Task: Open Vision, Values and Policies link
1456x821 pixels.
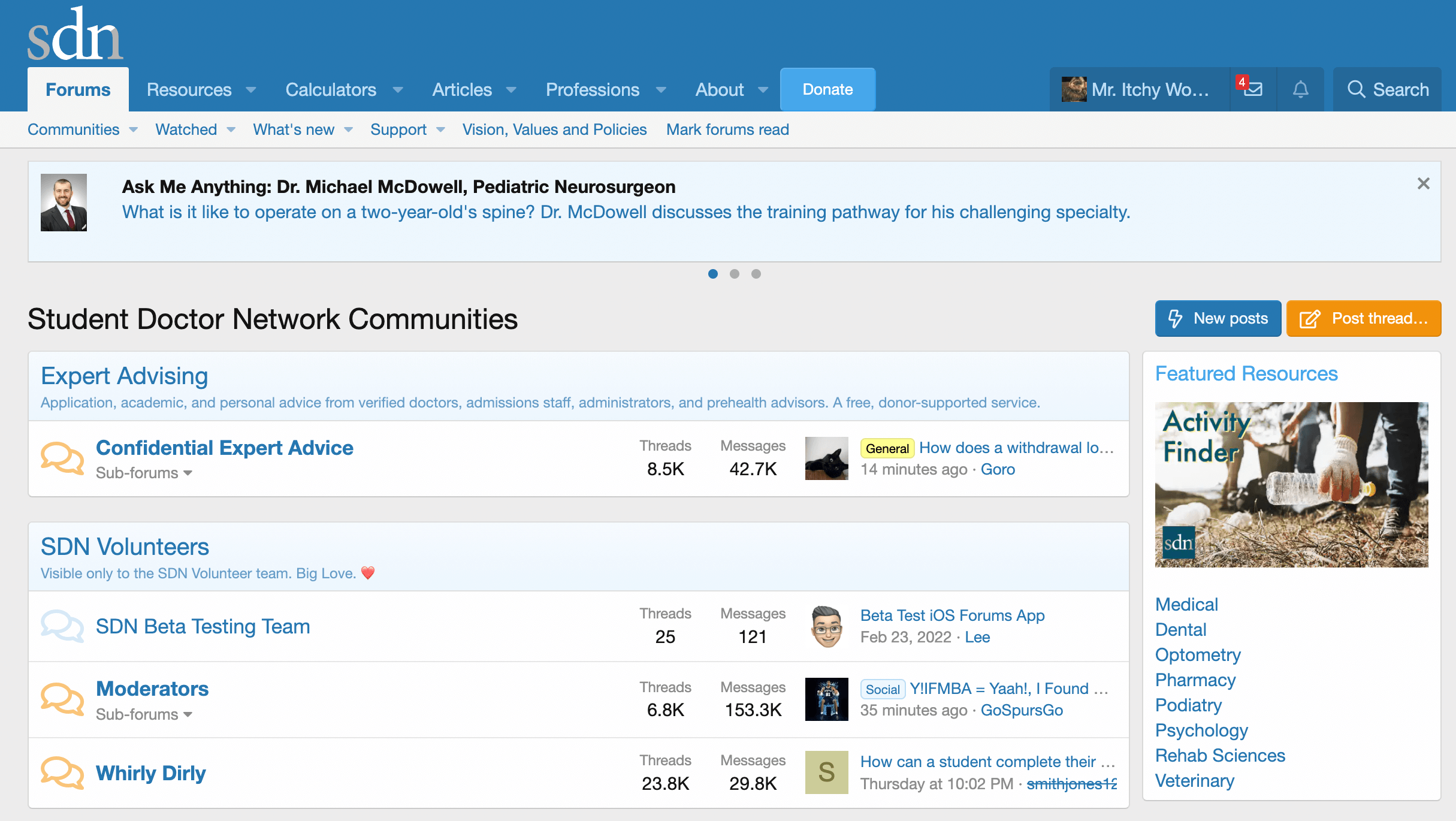Action: [x=554, y=129]
